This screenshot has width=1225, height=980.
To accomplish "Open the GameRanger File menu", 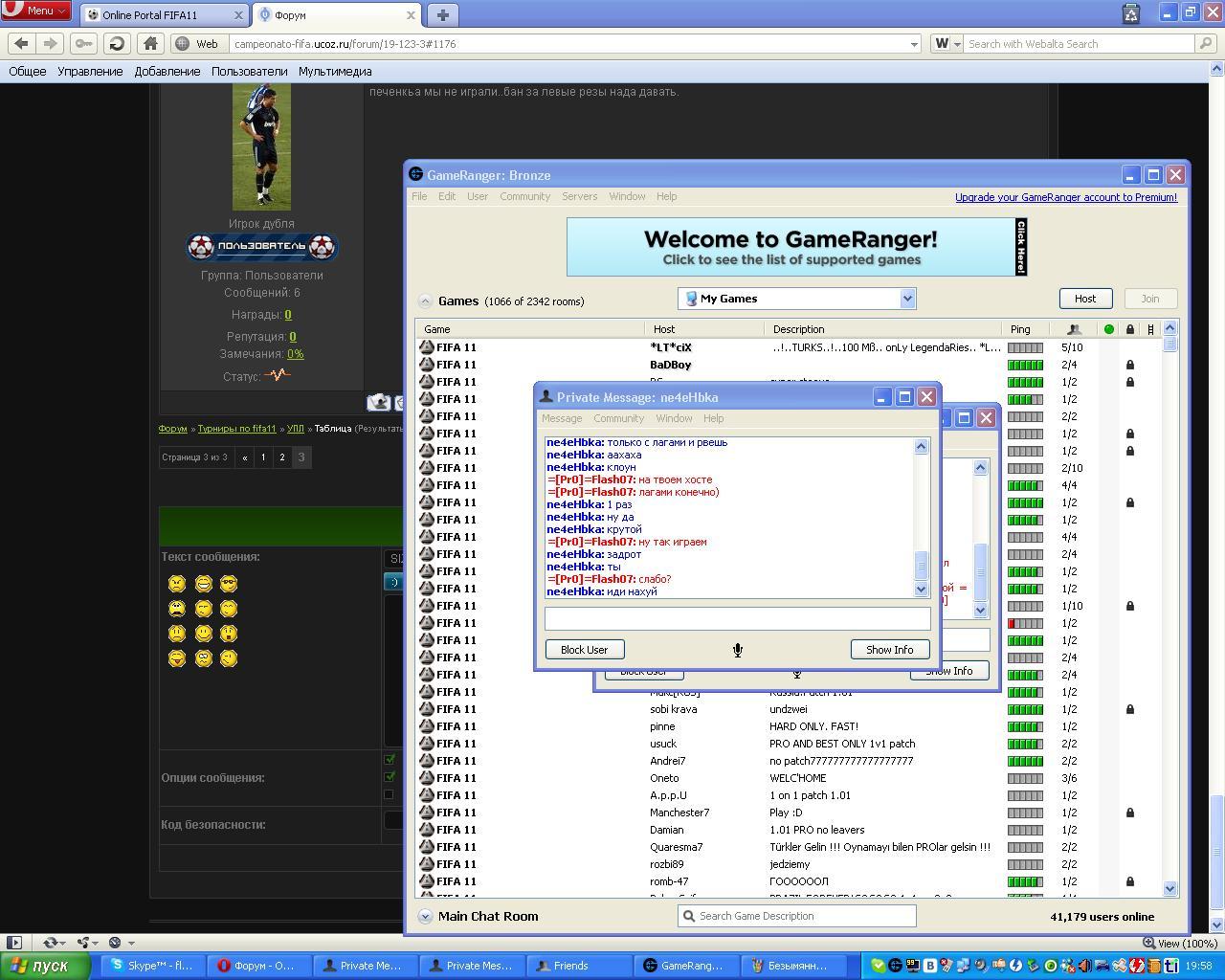I will pos(419,196).
